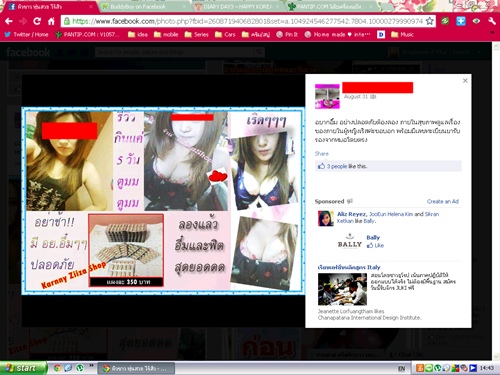Open the Music bookmarks folder
The image size is (500, 375).
pyautogui.click(x=402, y=34)
